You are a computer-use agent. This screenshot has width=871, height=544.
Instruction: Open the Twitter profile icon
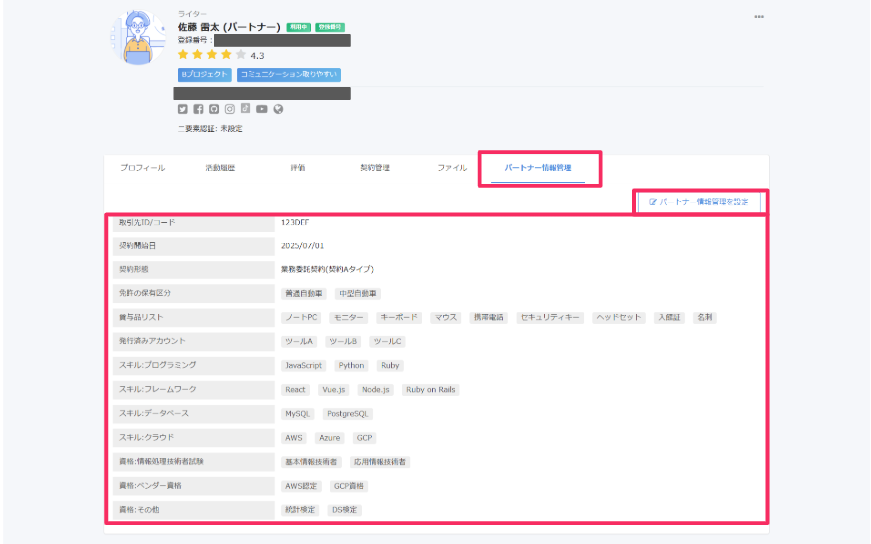[x=183, y=109]
